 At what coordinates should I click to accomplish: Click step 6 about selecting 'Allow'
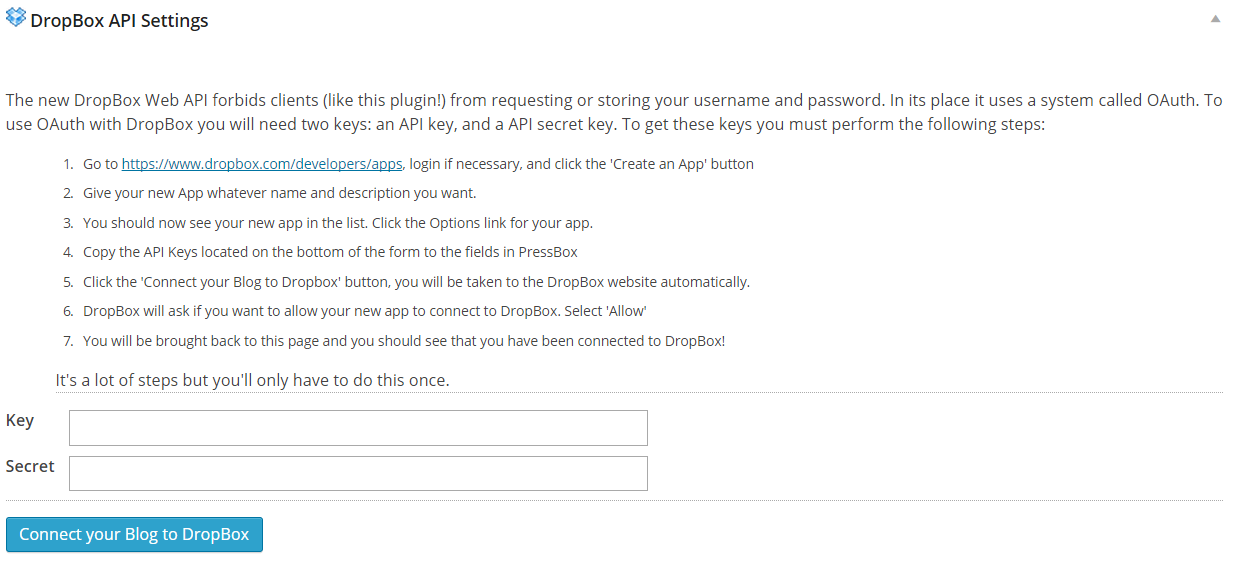click(x=372, y=311)
